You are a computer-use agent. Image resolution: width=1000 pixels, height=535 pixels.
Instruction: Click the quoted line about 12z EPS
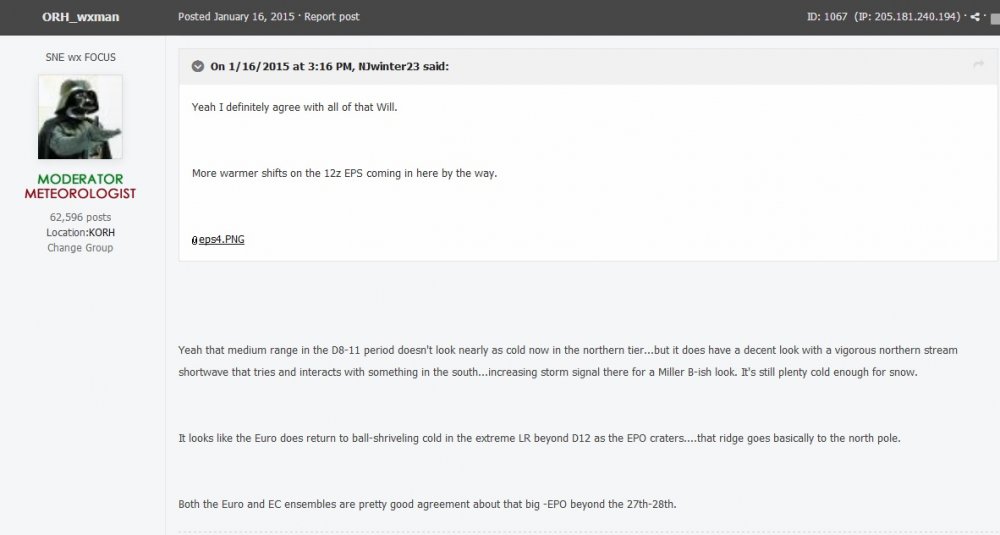tap(344, 173)
